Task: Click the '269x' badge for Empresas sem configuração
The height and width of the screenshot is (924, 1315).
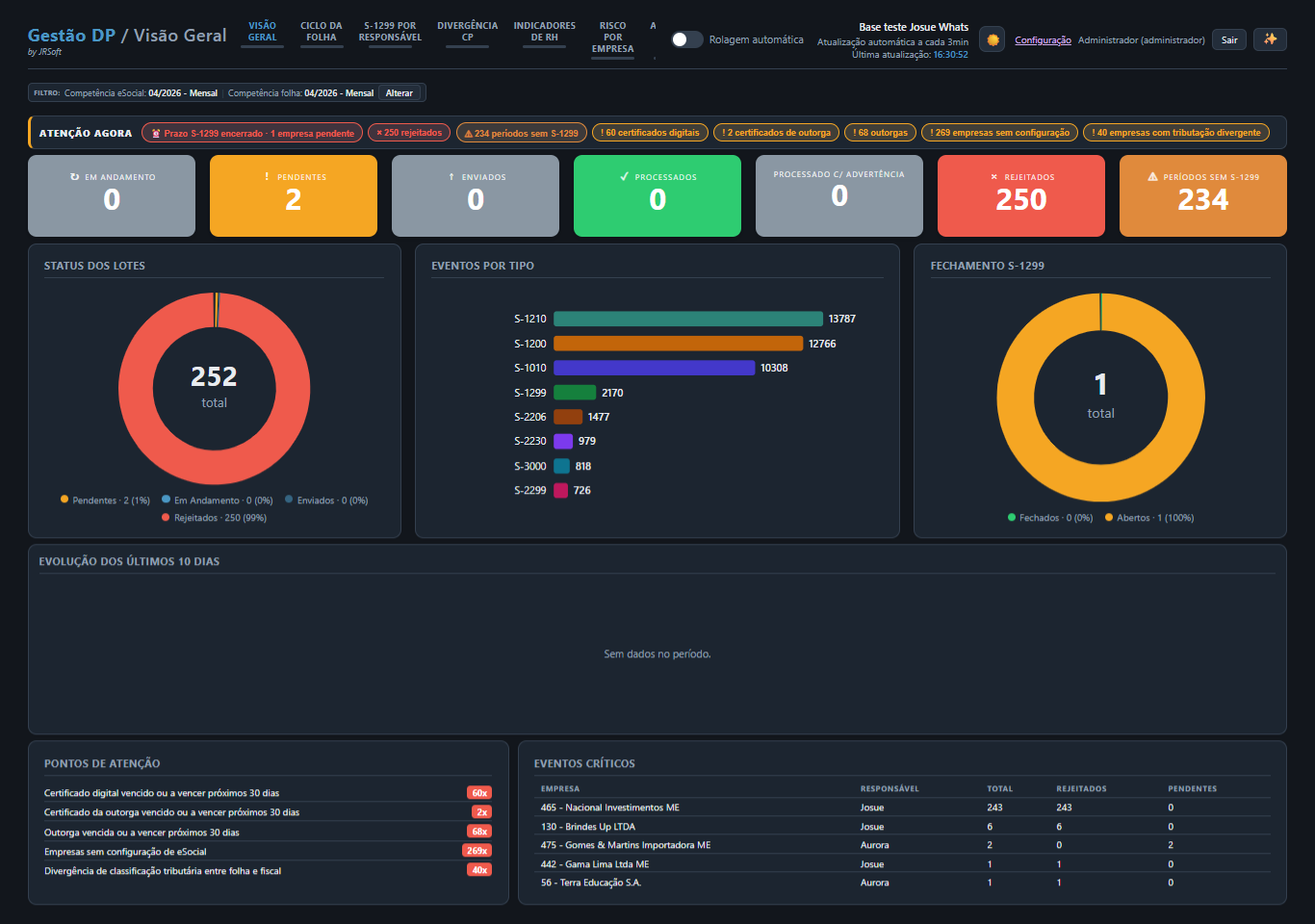Action: [477, 851]
